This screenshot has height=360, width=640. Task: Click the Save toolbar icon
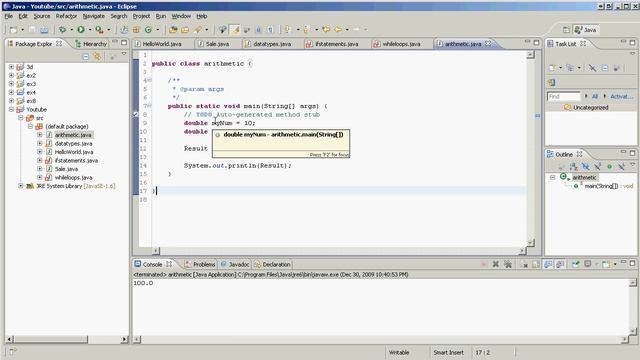click(32, 29)
